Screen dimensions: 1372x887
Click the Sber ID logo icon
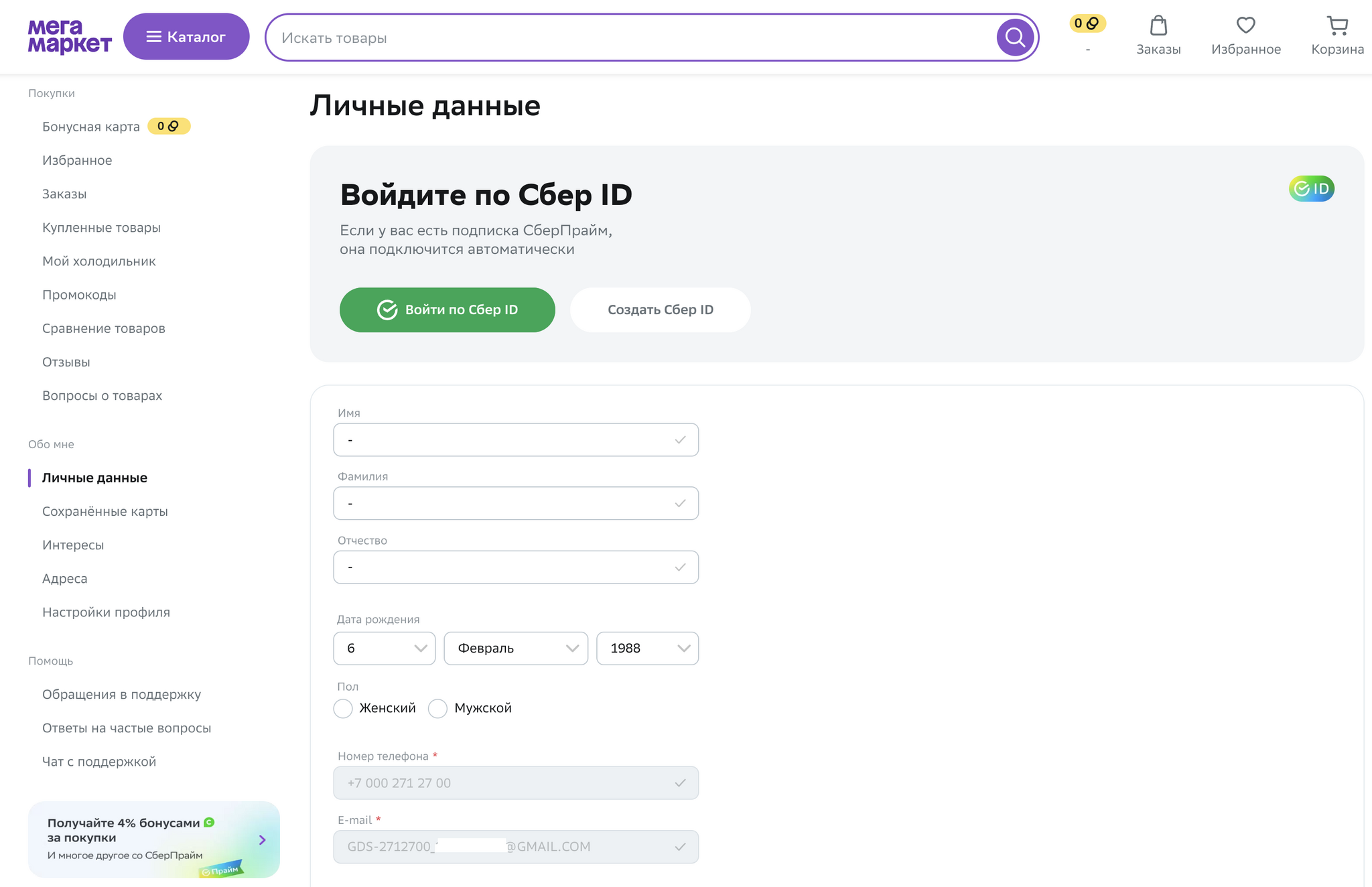pos(1310,189)
